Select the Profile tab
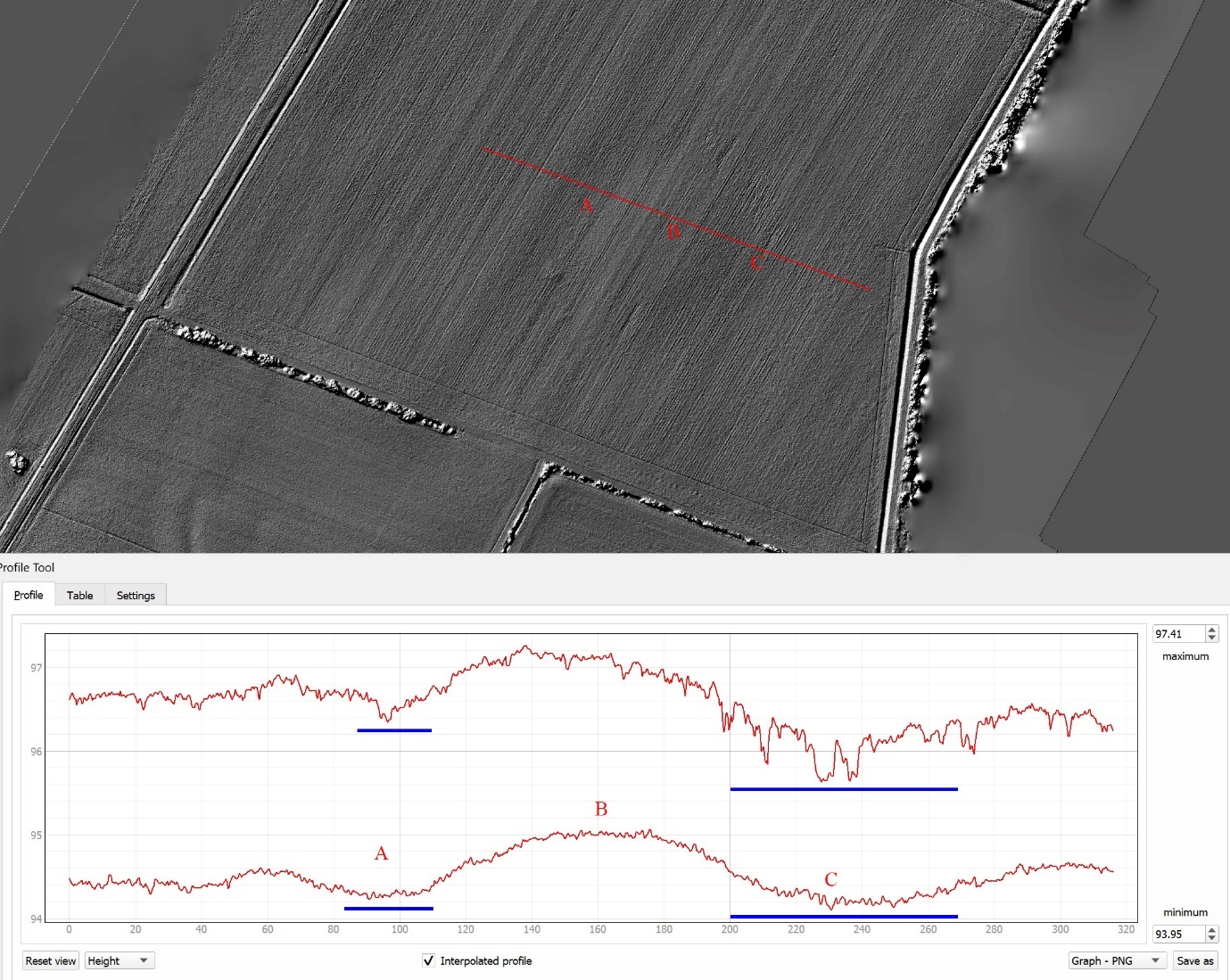Image resolution: width=1230 pixels, height=980 pixels. [29, 595]
